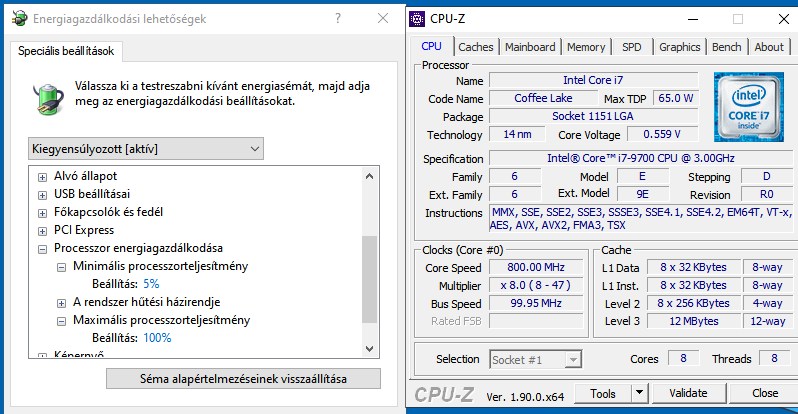
Task: Switch to the SPD tab
Action: (632, 47)
